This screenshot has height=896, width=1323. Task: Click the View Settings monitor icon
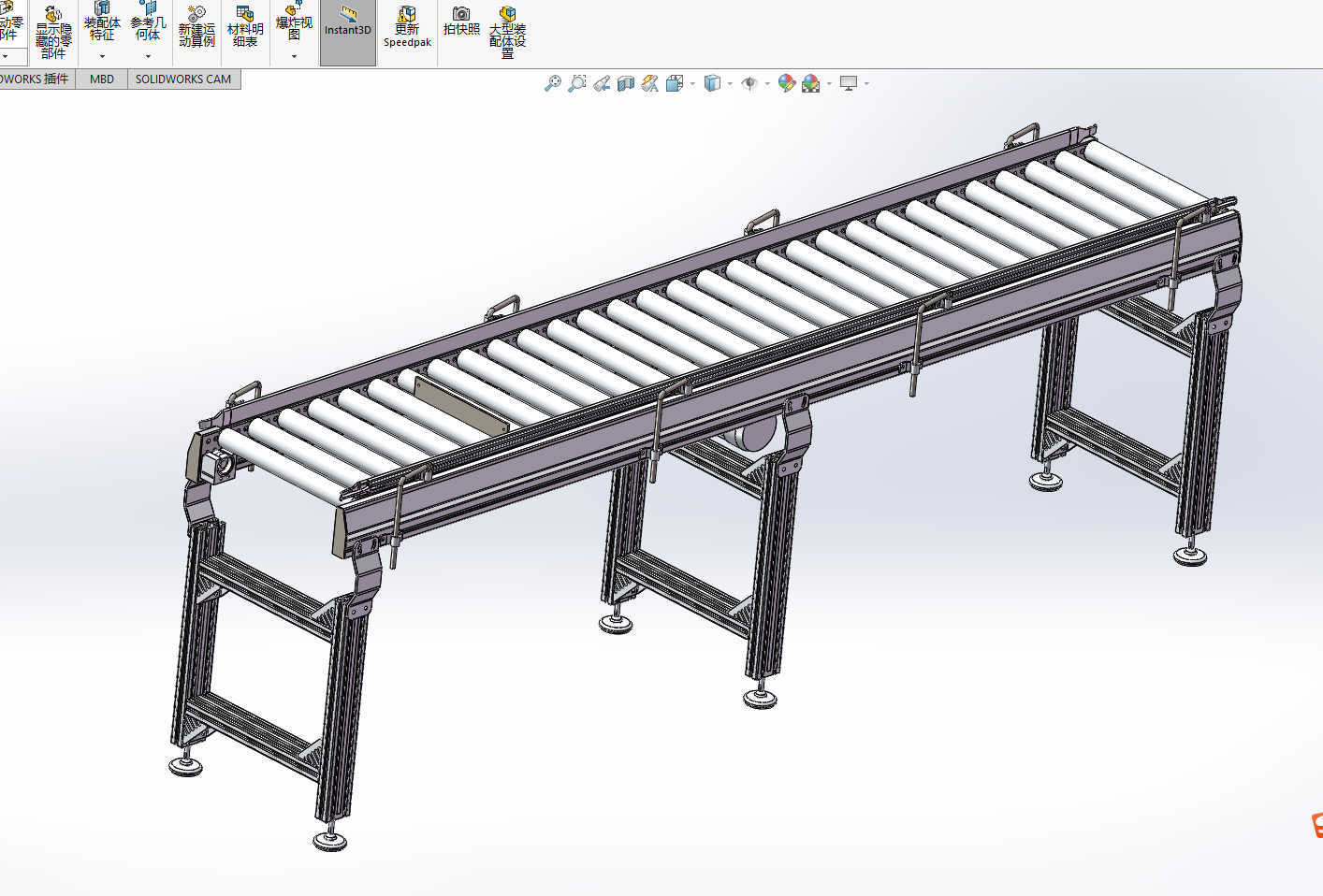(x=849, y=83)
